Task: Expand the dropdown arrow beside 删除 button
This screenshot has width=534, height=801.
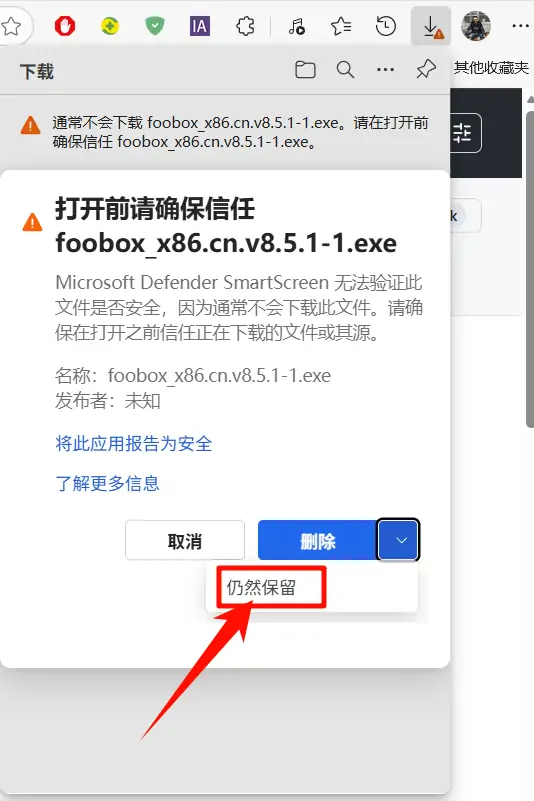Action: [399, 540]
